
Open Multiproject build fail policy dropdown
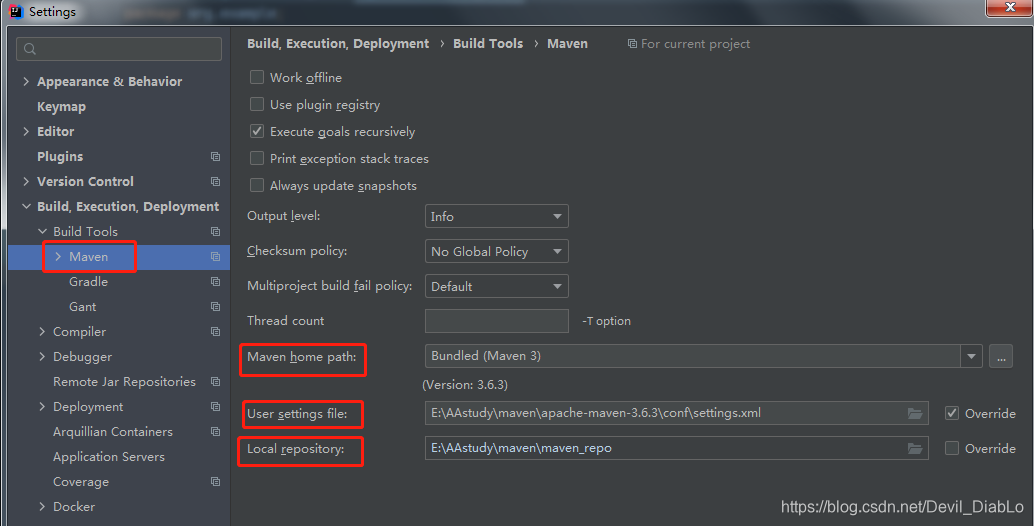point(497,286)
